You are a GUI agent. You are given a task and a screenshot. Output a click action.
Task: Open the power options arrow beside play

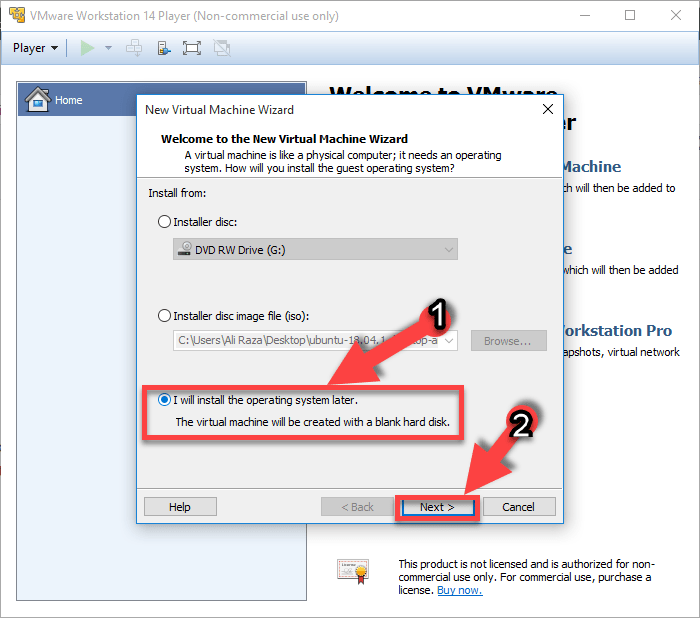108,48
